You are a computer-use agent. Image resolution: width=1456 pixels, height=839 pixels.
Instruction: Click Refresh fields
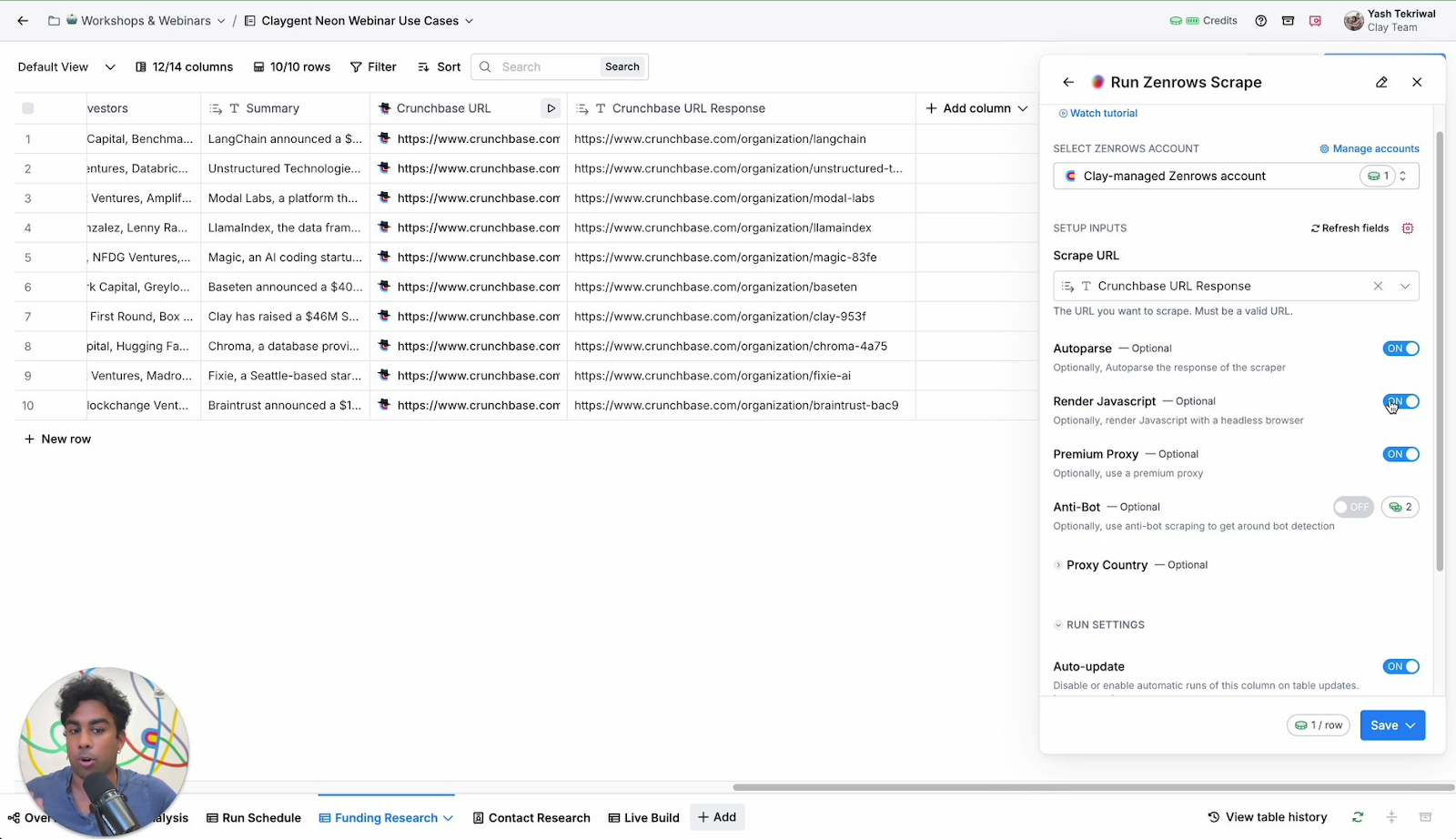[1350, 228]
